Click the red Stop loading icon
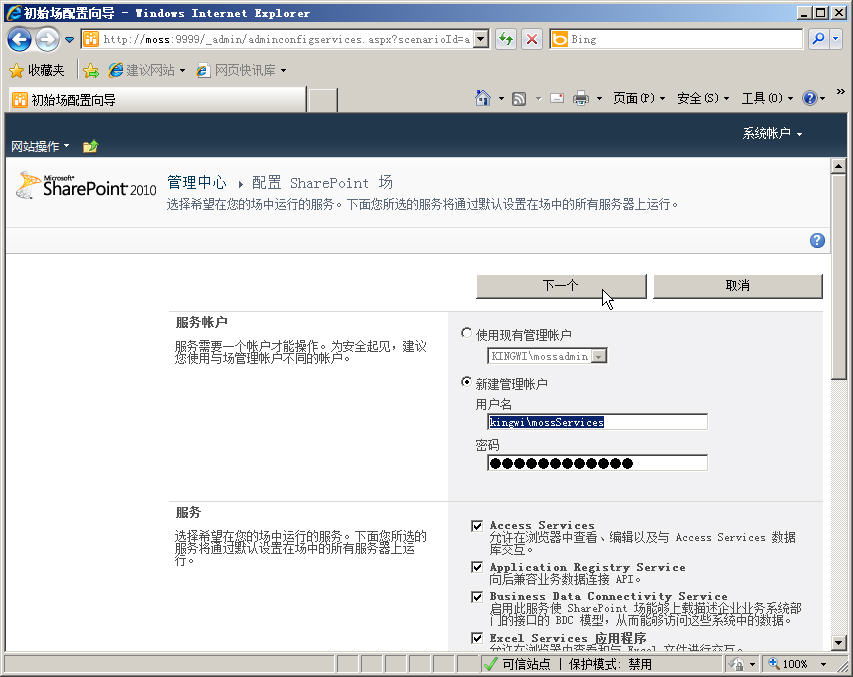The height and width of the screenshot is (677, 853). pyautogui.click(x=532, y=39)
